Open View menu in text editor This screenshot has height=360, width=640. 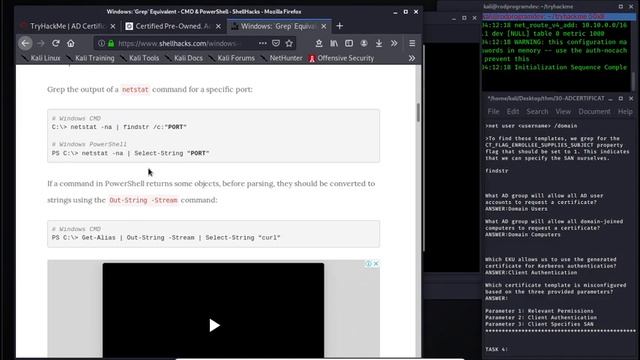tap(563, 111)
